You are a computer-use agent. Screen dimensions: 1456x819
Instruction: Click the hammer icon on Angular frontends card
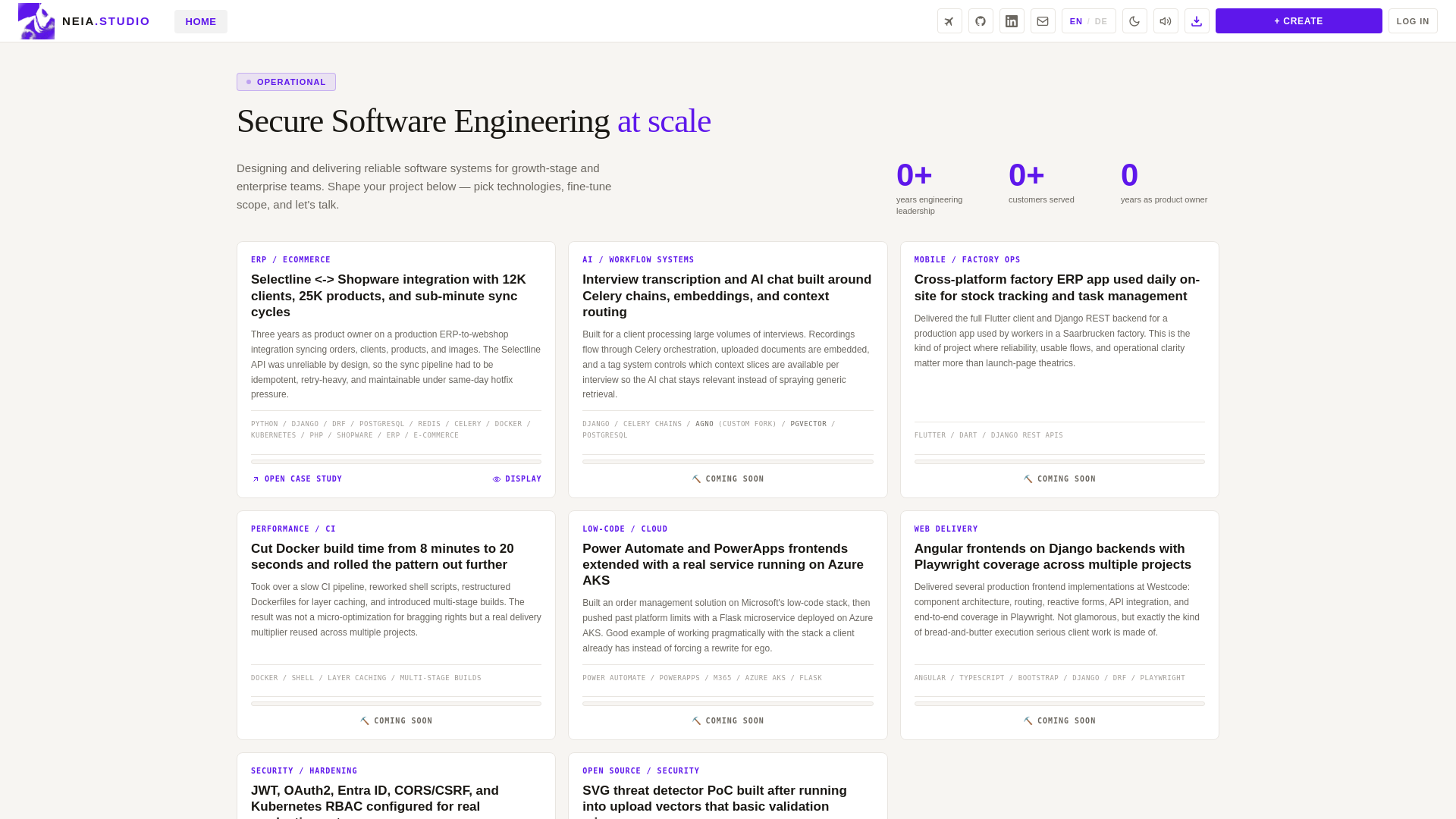tap(1028, 721)
